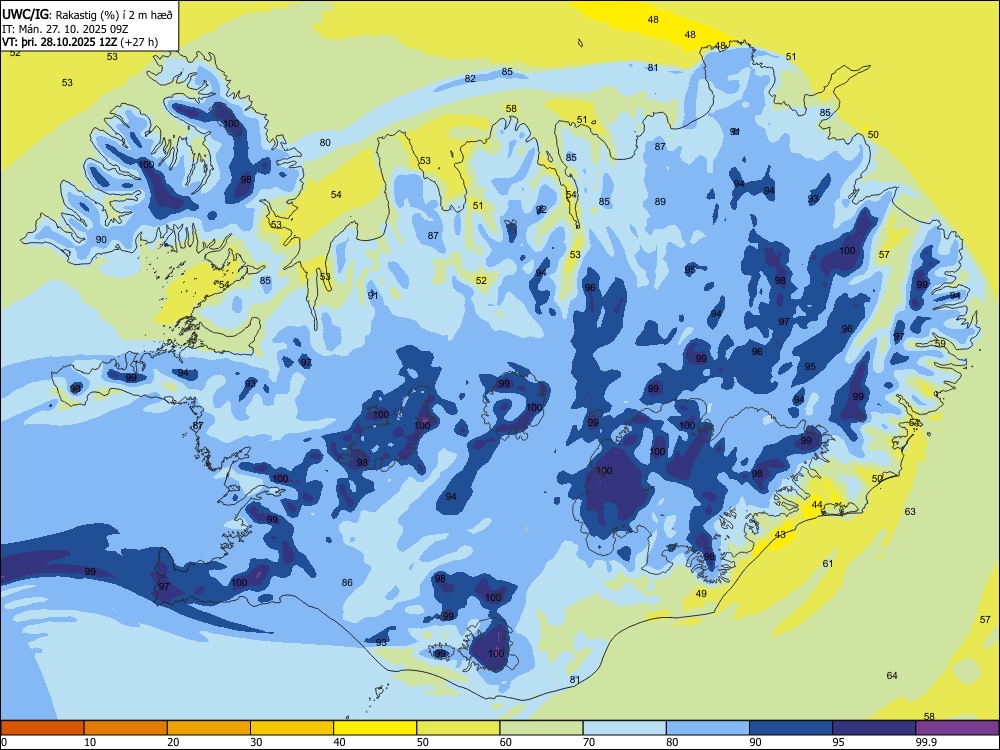Click the 'VT: þri. 28.10.2025 12Z (+27 h)' line
The image size is (1000, 750).
80,42
